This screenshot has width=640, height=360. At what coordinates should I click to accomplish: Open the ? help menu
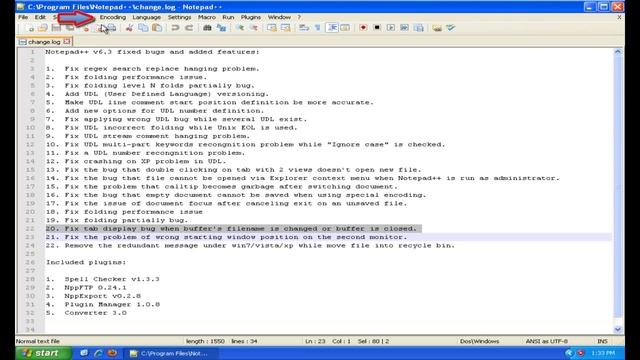(x=299, y=17)
